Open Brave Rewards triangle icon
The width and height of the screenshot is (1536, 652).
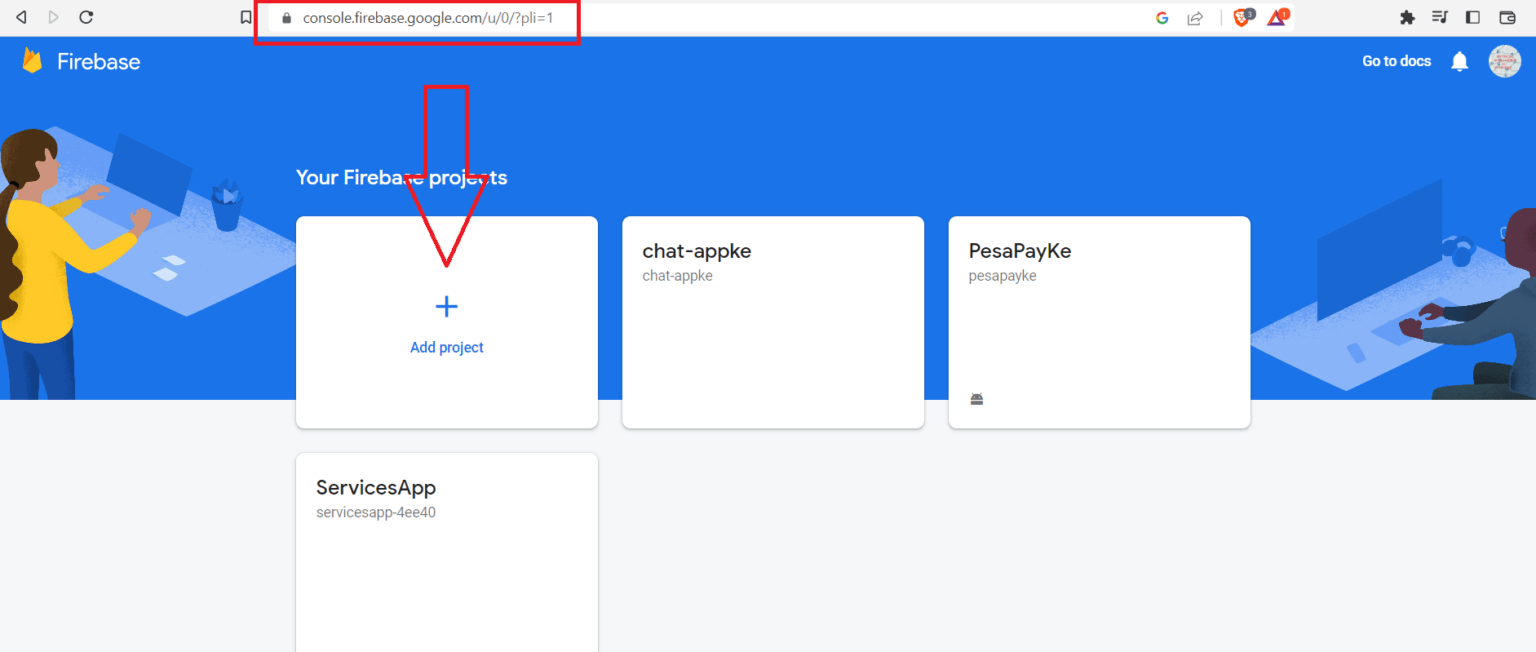(1277, 17)
